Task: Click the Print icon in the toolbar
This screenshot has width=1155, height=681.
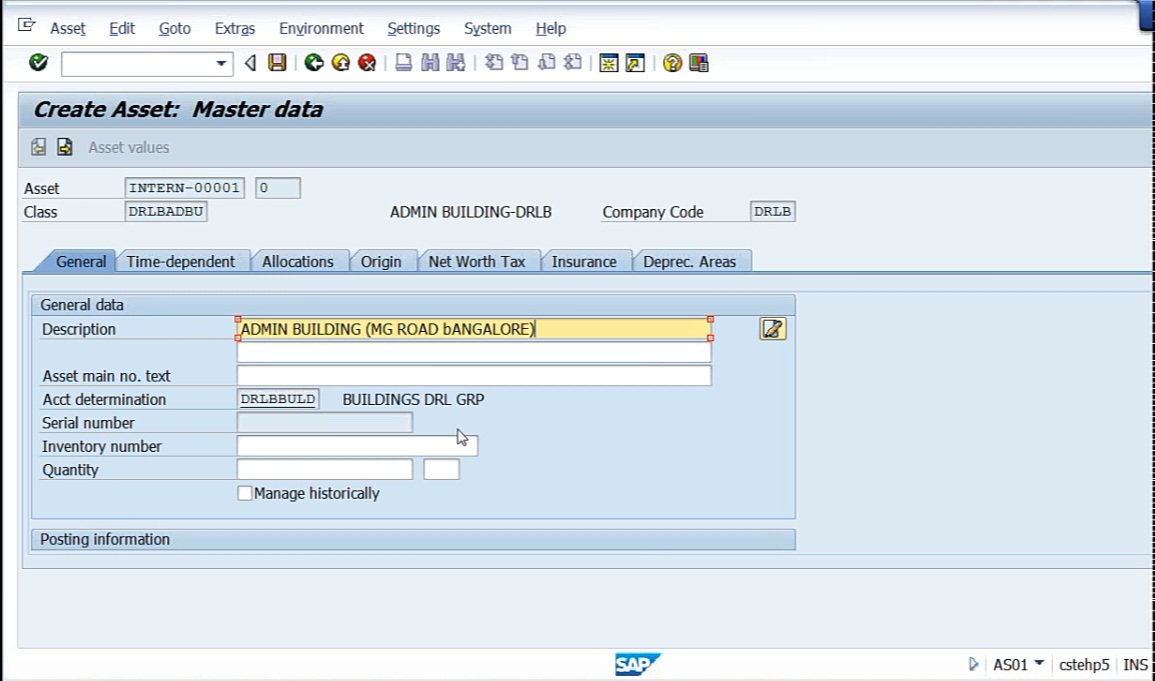Action: pyautogui.click(x=403, y=63)
